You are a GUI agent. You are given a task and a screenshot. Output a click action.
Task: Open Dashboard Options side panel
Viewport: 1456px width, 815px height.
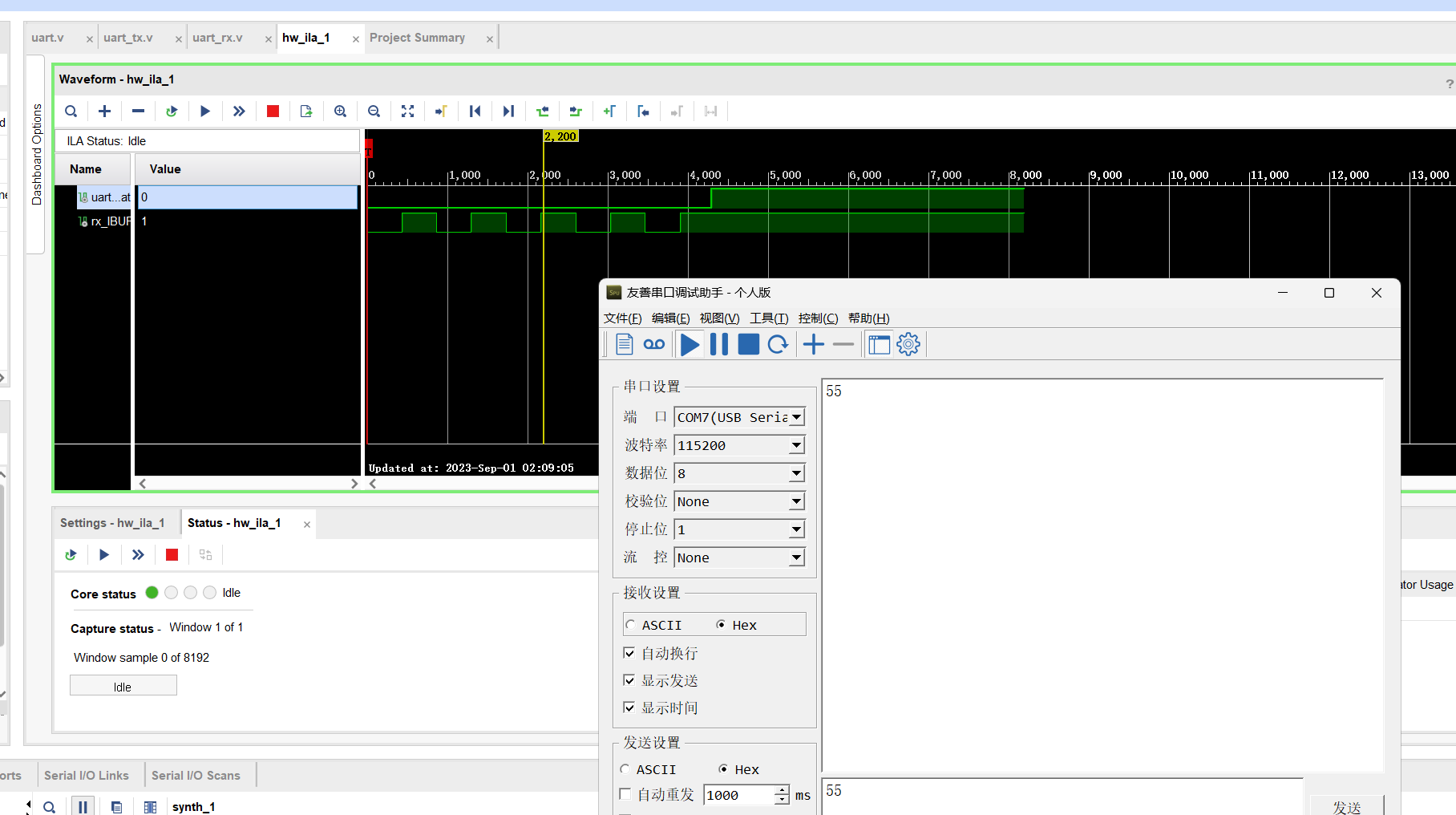coord(36,154)
